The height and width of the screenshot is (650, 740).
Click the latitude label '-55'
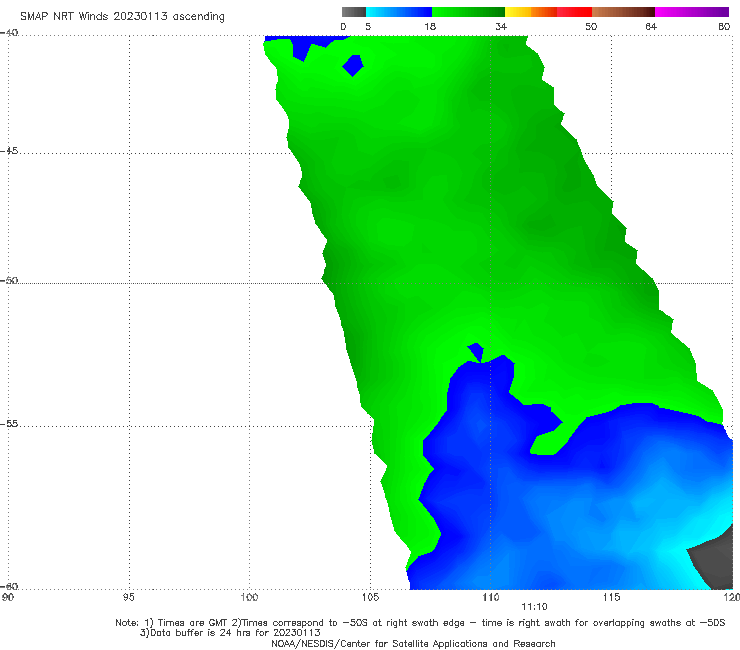click(9, 424)
